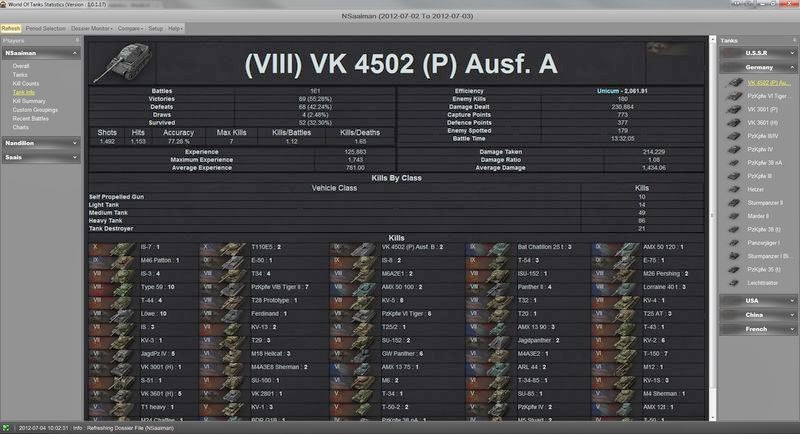Click the Unicum efficiency rating text

pos(608,91)
